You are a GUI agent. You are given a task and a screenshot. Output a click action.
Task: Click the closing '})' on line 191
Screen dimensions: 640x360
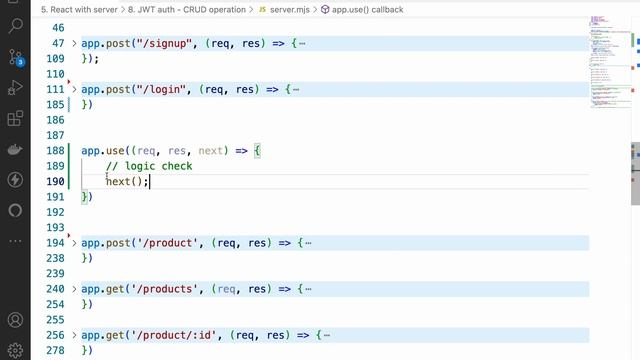point(87,197)
